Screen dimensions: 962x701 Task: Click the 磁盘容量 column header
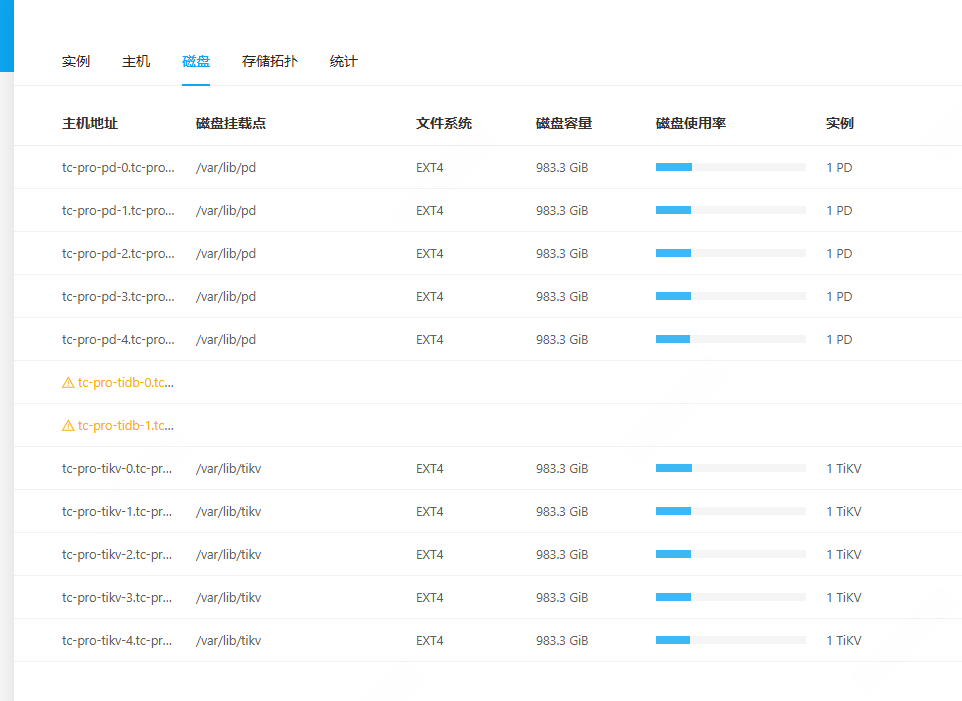coord(564,124)
